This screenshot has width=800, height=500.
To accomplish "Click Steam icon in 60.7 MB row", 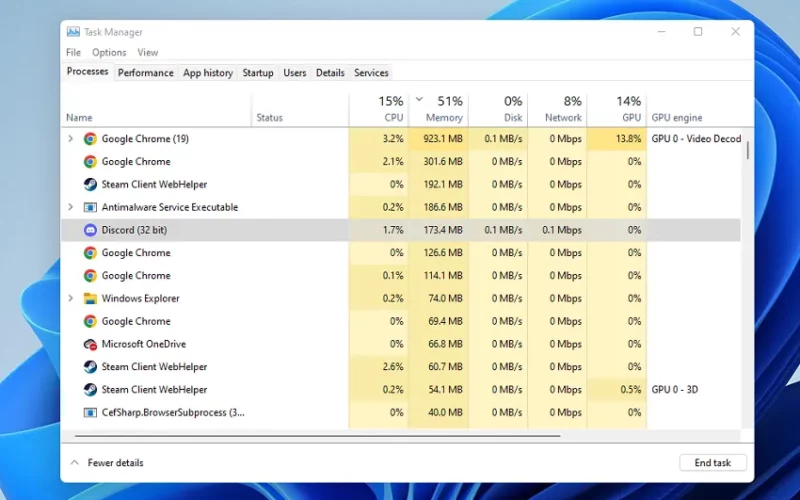I will 90,367.
